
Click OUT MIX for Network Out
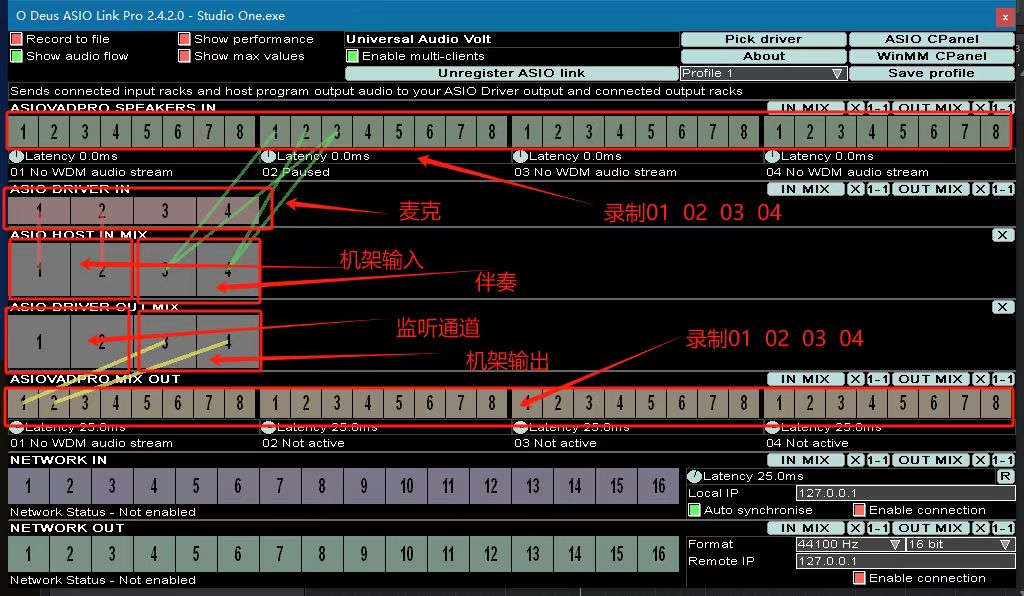930,528
